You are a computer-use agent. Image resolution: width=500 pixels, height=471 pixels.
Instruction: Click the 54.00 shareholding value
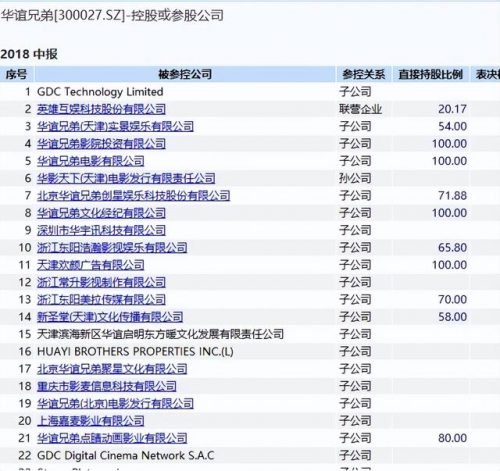tap(452, 126)
